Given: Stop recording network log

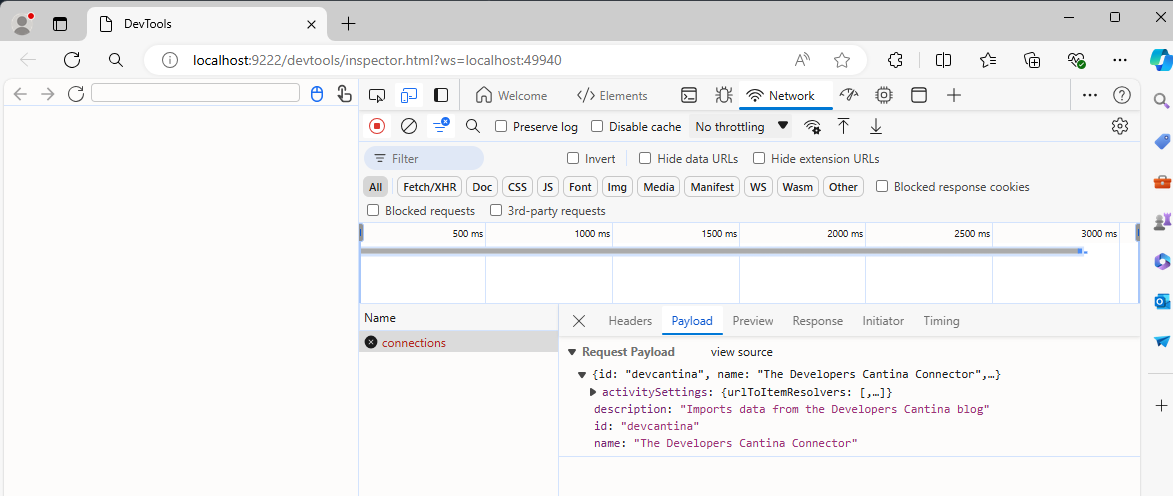Looking at the screenshot, I should pos(377,126).
